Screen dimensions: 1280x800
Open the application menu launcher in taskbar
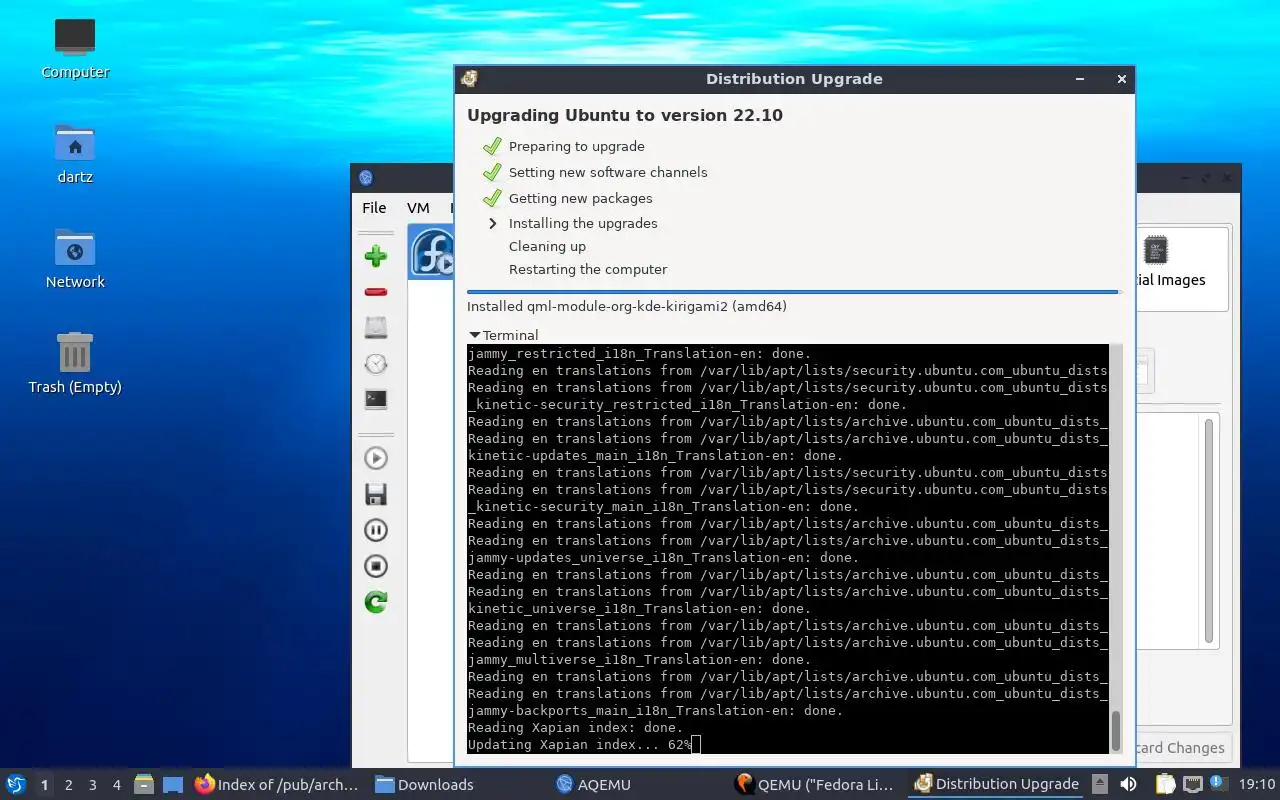(15, 784)
